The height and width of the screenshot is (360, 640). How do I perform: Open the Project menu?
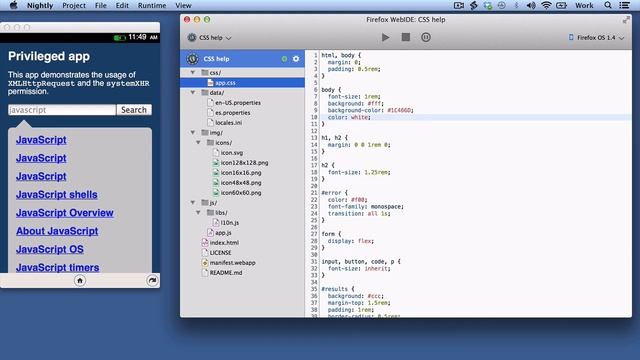[74, 5]
